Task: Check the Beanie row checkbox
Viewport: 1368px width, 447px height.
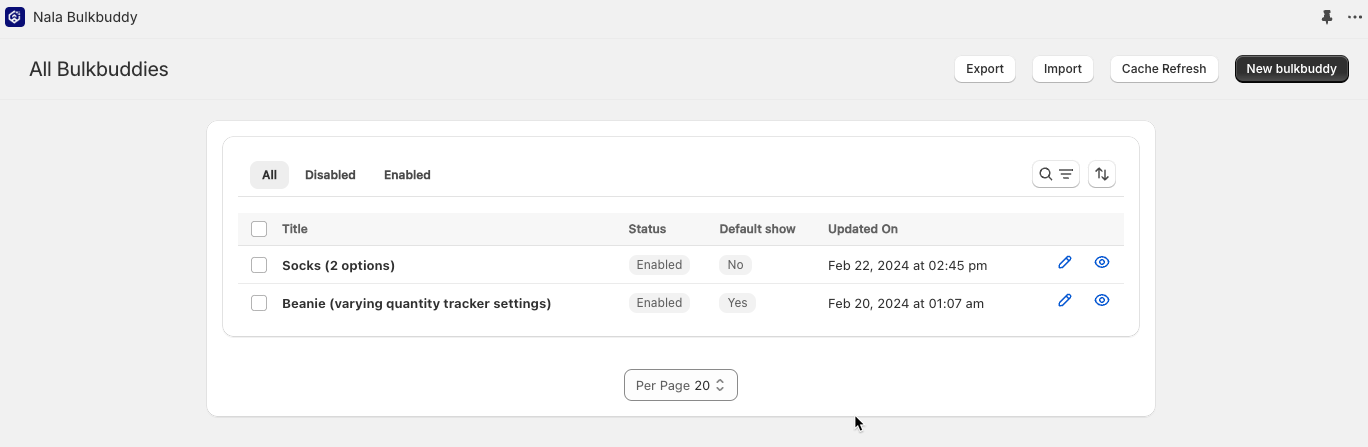Action: click(x=259, y=303)
